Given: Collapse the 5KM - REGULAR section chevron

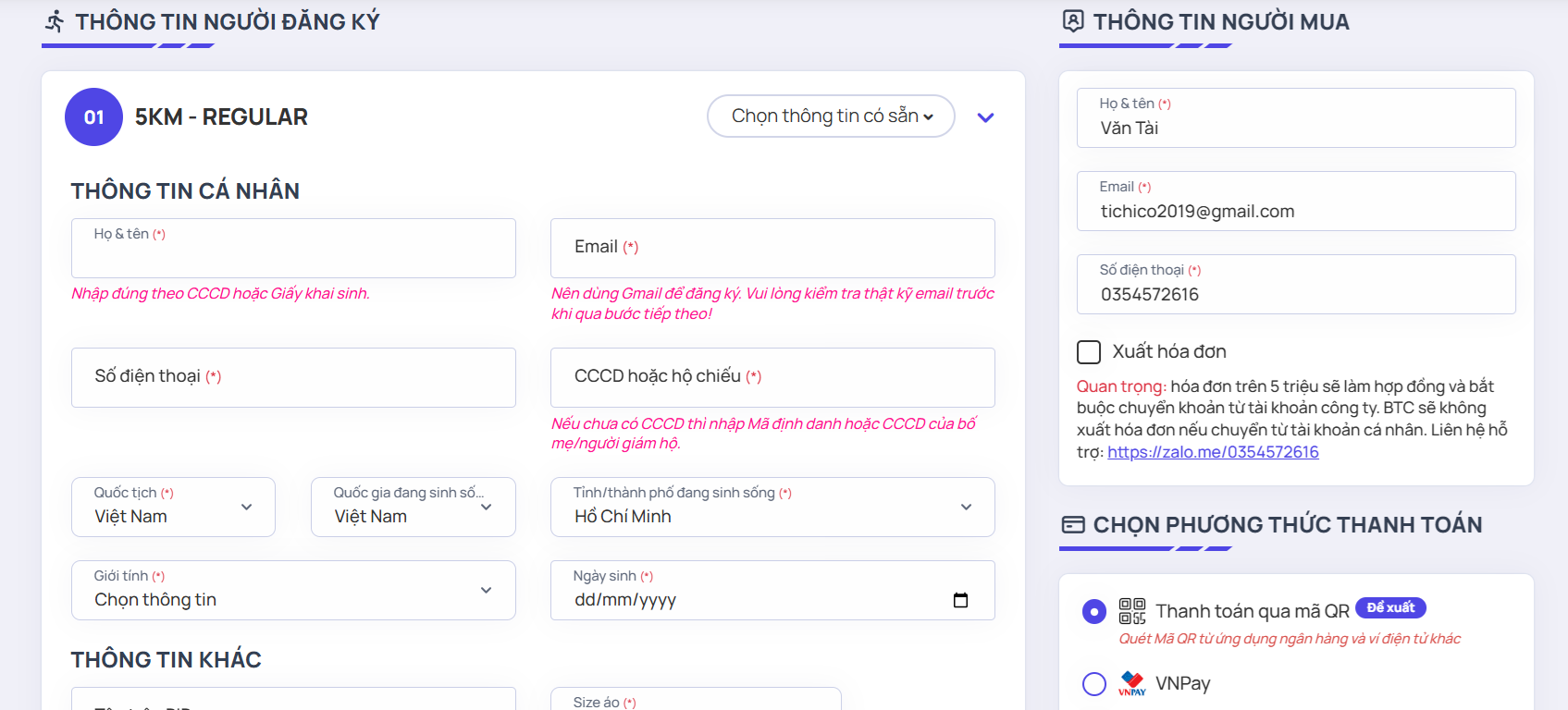Looking at the screenshot, I should pos(985,117).
